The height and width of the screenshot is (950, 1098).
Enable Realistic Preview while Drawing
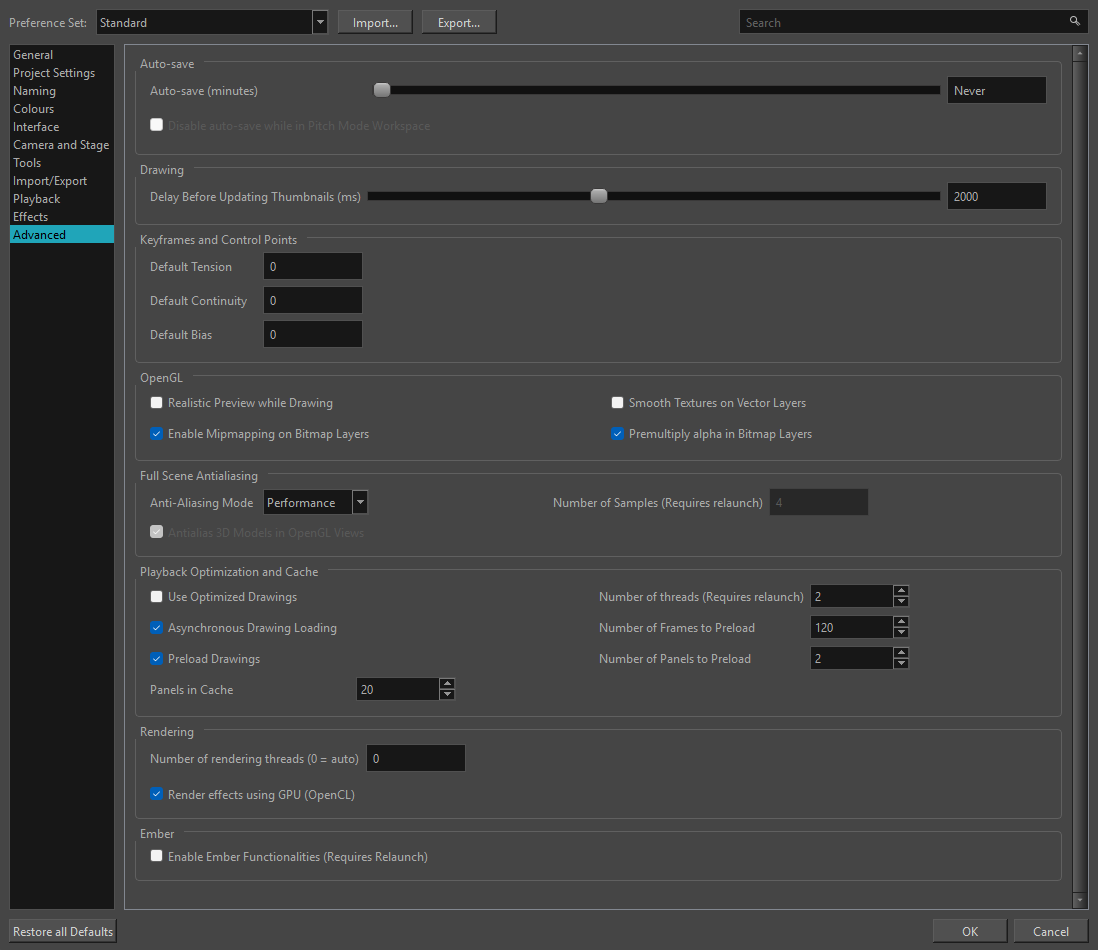pyautogui.click(x=156, y=403)
